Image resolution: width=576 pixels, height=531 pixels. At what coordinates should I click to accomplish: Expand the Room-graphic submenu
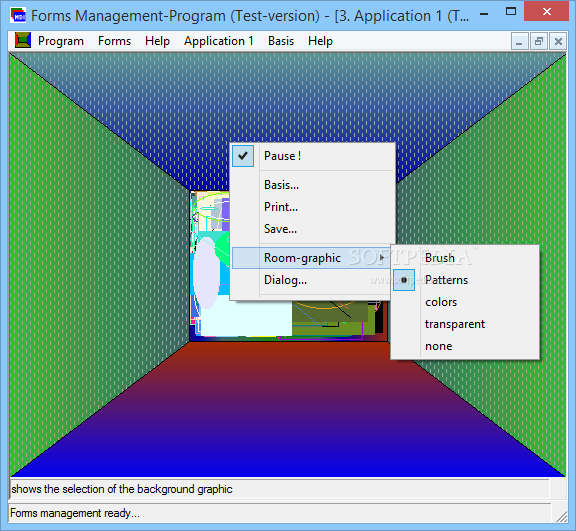pos(311,258)
